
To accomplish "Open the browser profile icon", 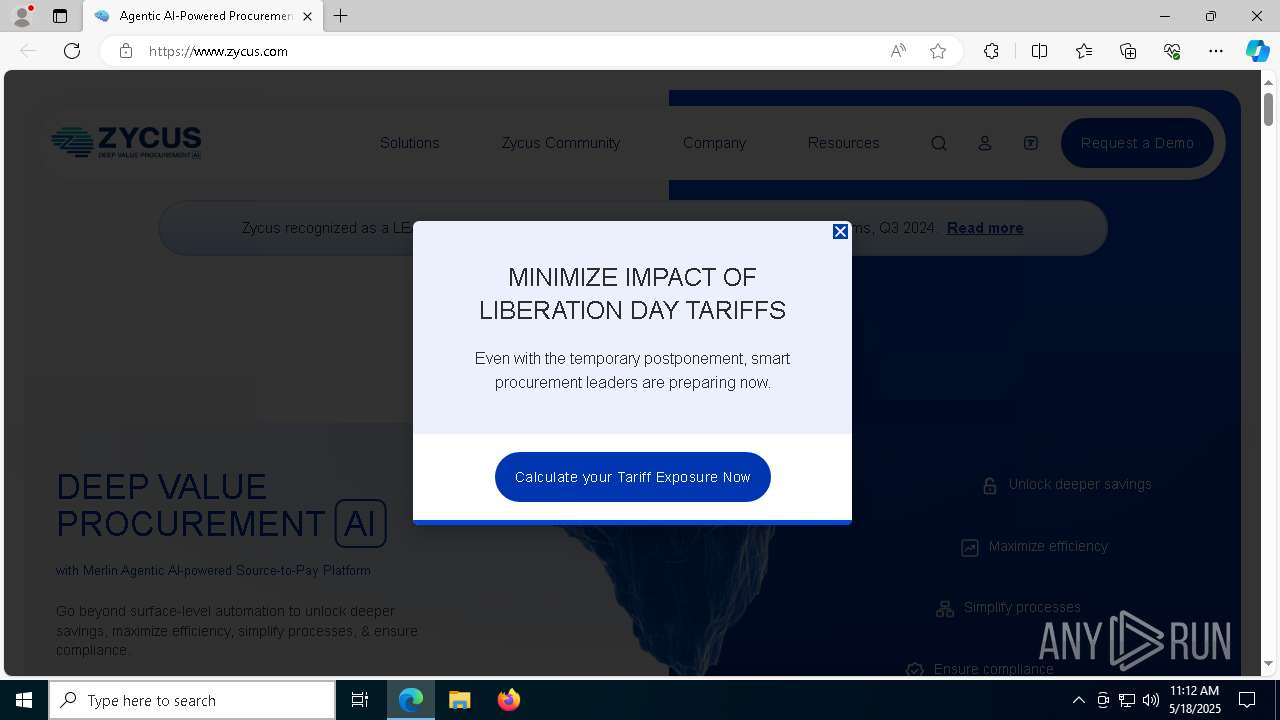I will point(22,16).
